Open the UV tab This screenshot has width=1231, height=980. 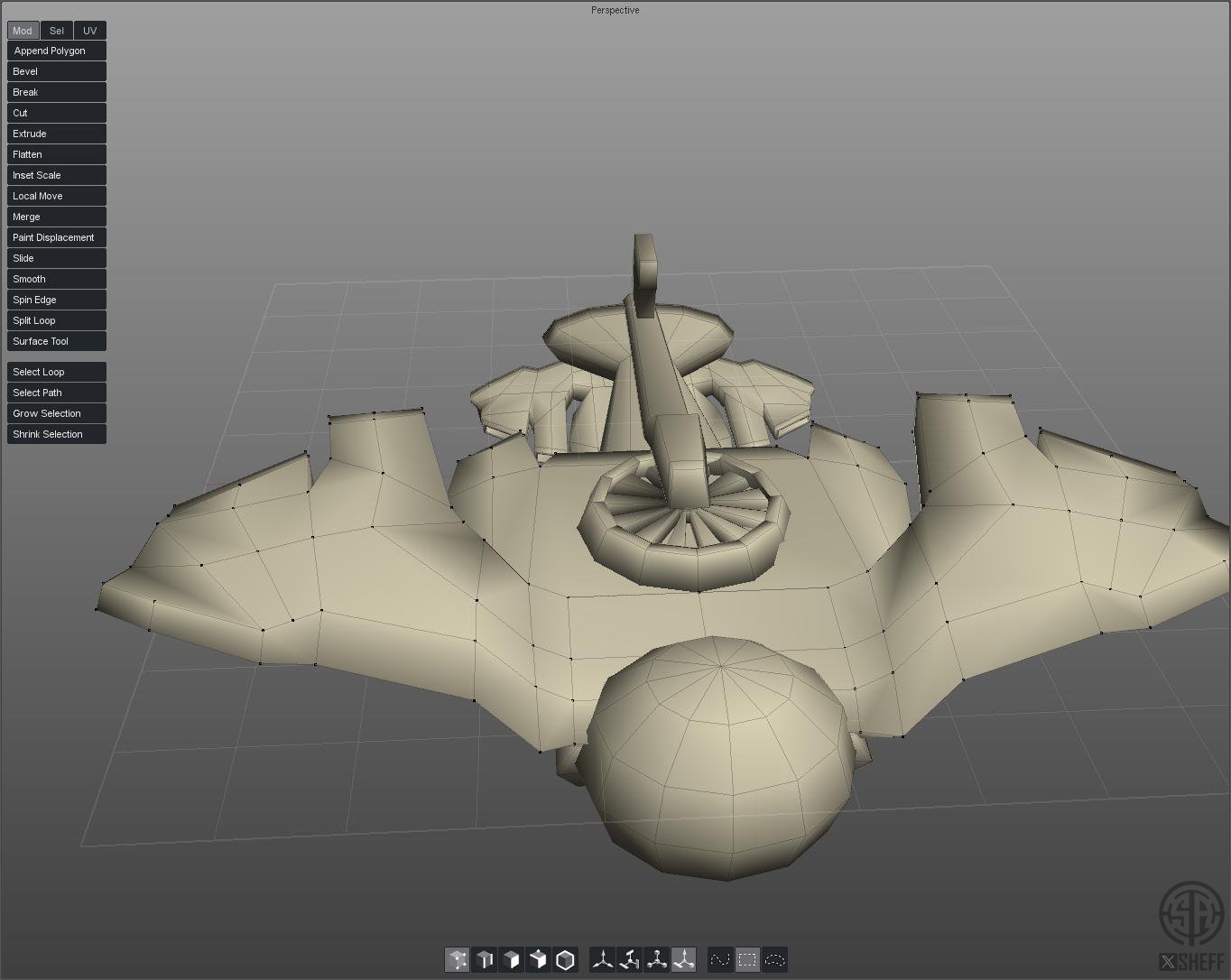(89, 31)
